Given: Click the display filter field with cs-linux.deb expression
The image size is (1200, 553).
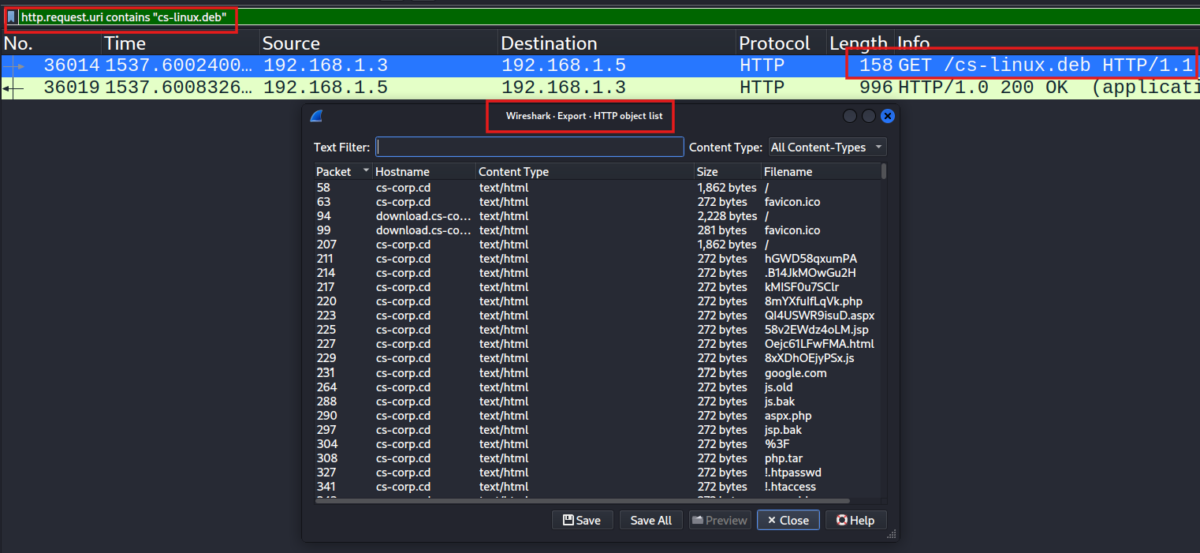Looking at the screenshot, I should [608, 17].
